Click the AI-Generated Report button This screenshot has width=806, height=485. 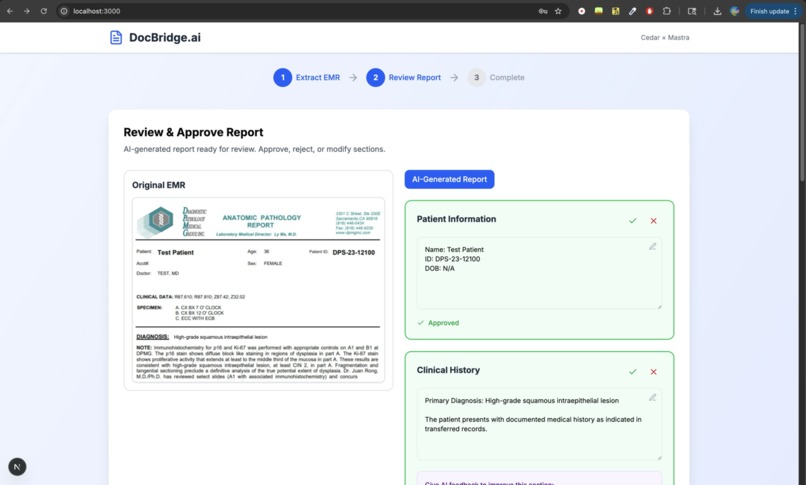click(449, 179)
